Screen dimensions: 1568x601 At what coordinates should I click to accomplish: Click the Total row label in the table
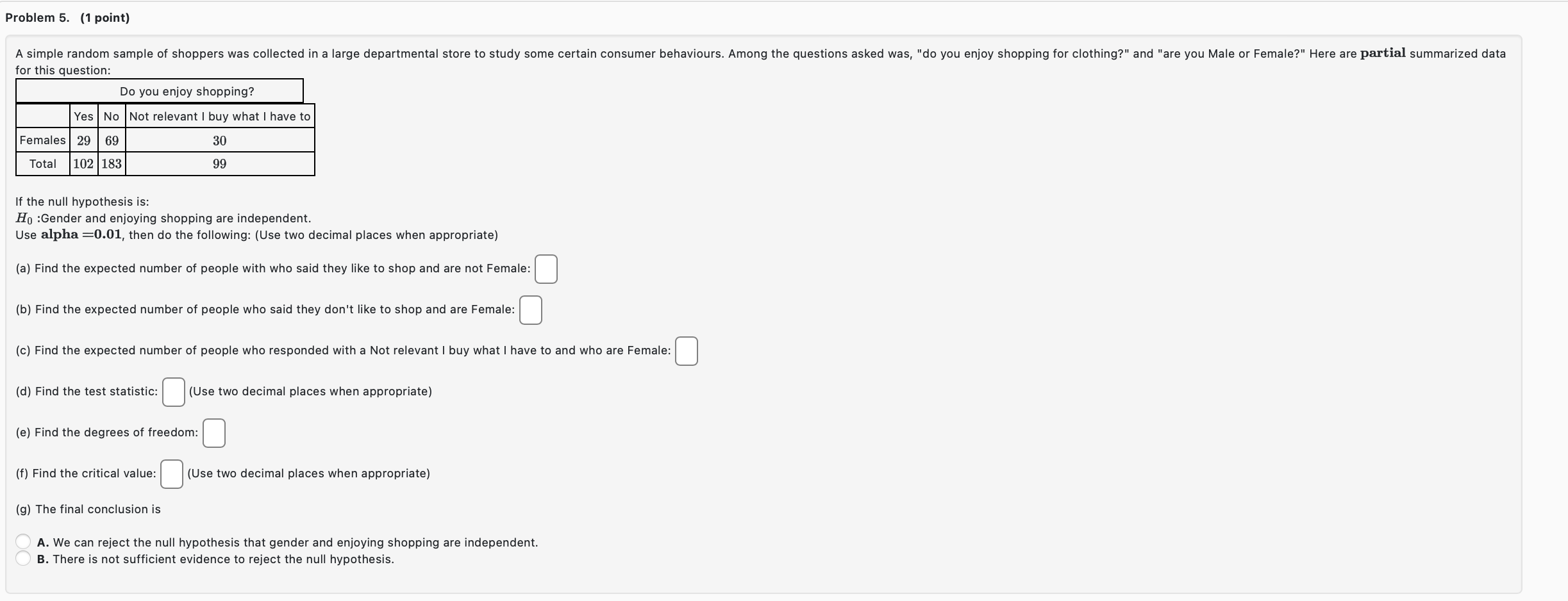click(x=42, y=163)
